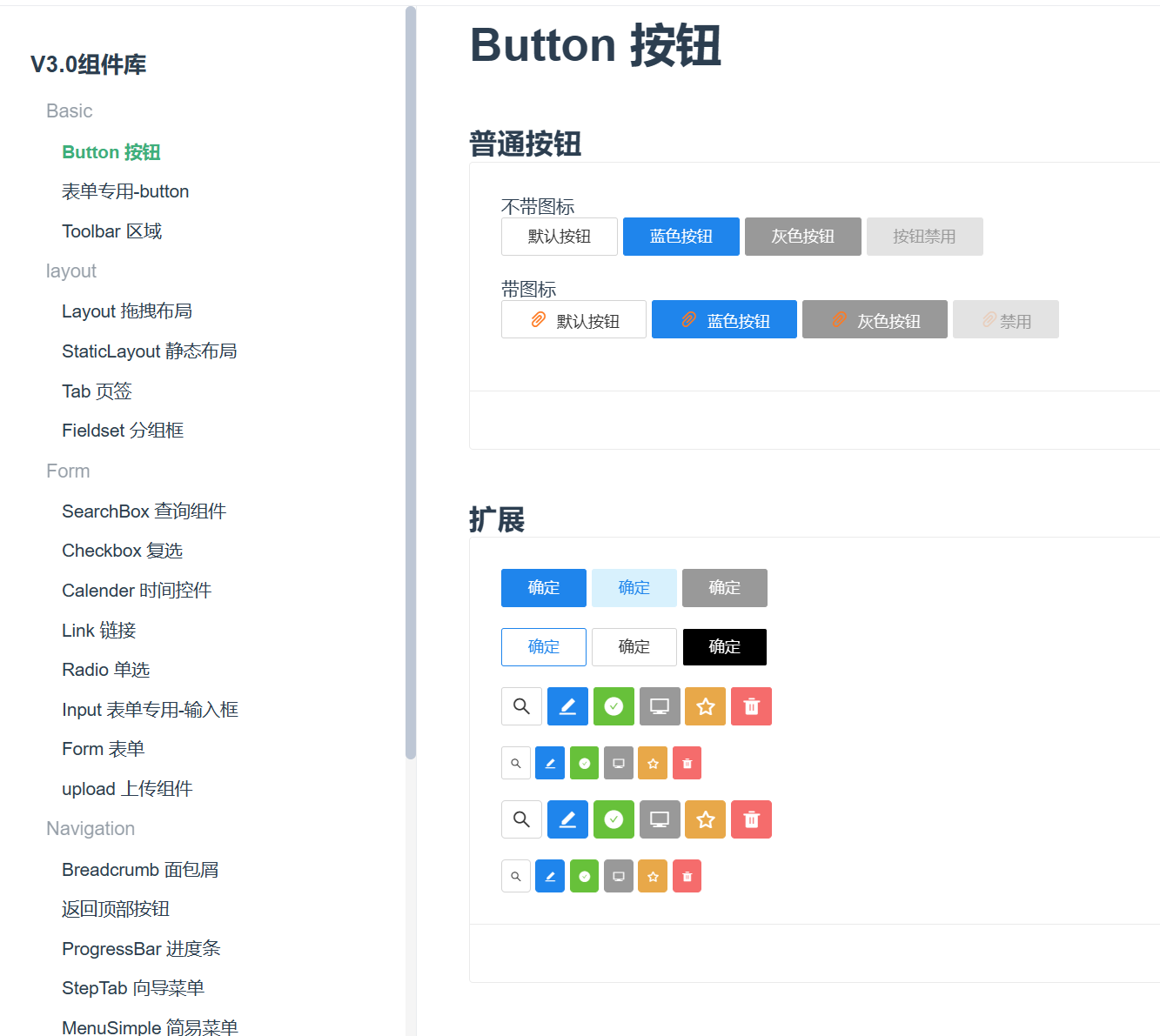The image size is (1160, 1036).
Task: Click the blue edit pencil button in the first icon row
Action: coord(567,706)
